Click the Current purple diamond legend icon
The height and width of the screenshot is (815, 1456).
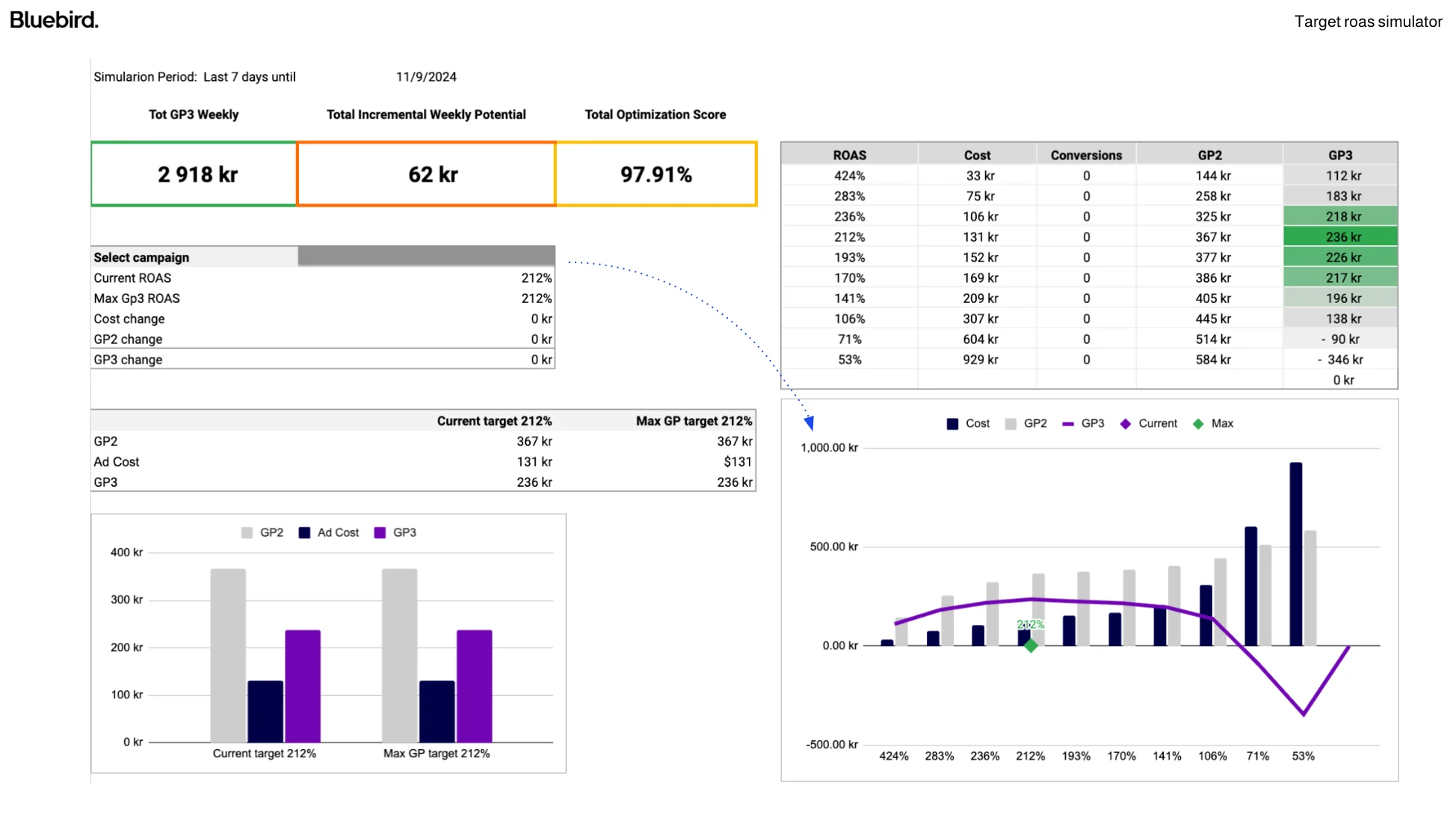point(1126,424)
